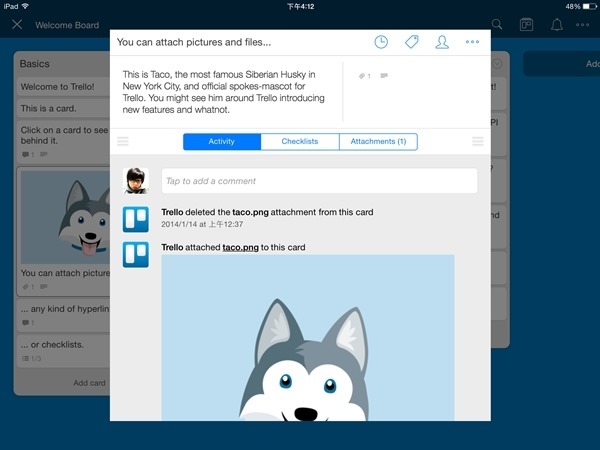
Task: Tap Trello logo beside deleted attachment entry
Action: click(136, 219)
